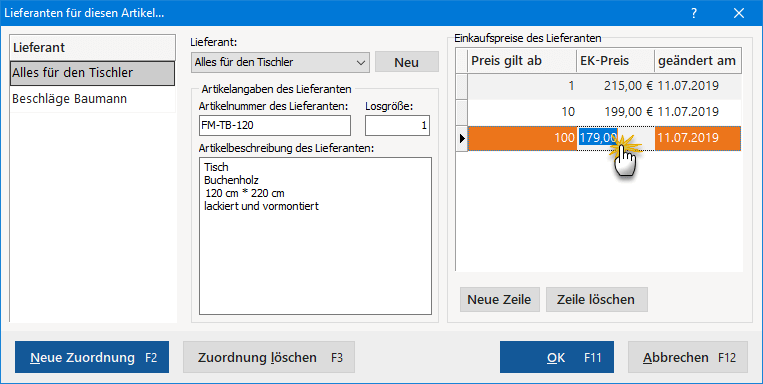Image resolution: width=763 pixels, height=384 pixels.
Task: Select Beschläge Baumann supplier
Action: 92,99
